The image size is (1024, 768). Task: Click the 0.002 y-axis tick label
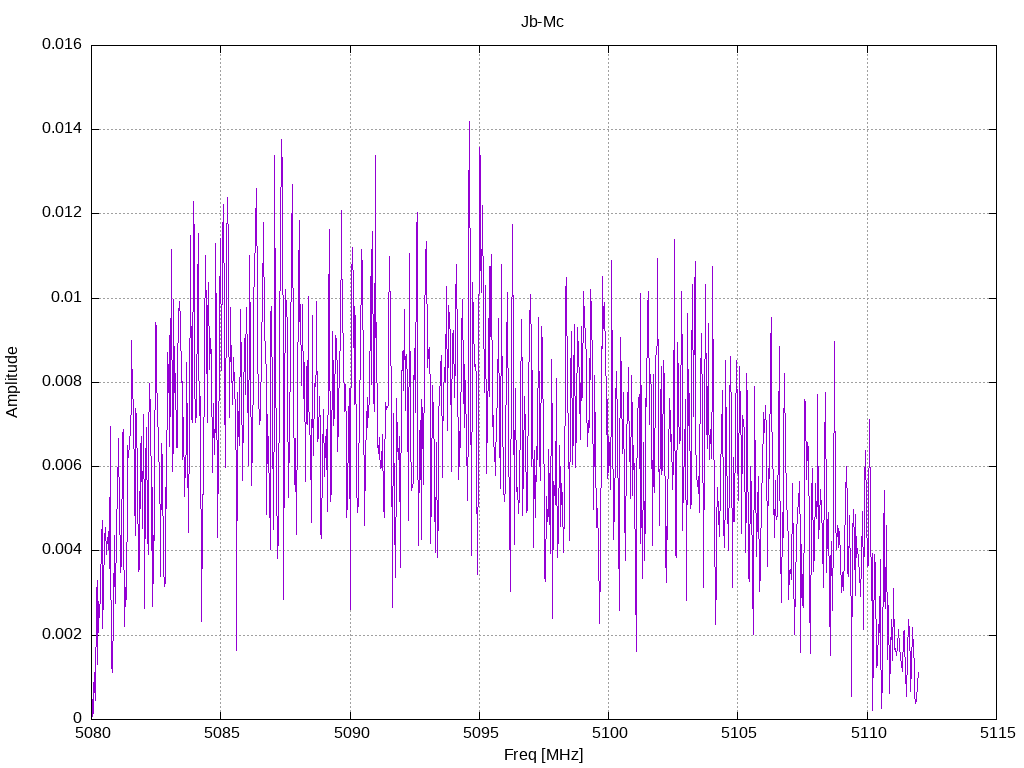click(62, 634)
